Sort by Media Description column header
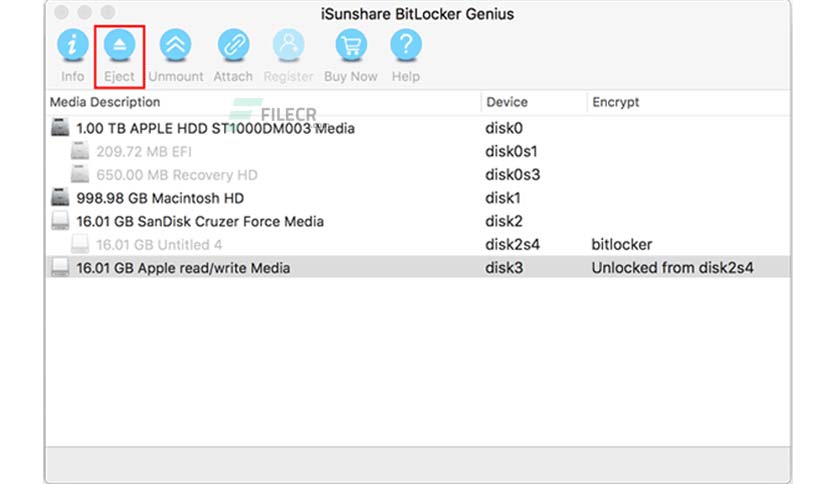The width and height of the screenshot is (836, 484). point(105,102)
